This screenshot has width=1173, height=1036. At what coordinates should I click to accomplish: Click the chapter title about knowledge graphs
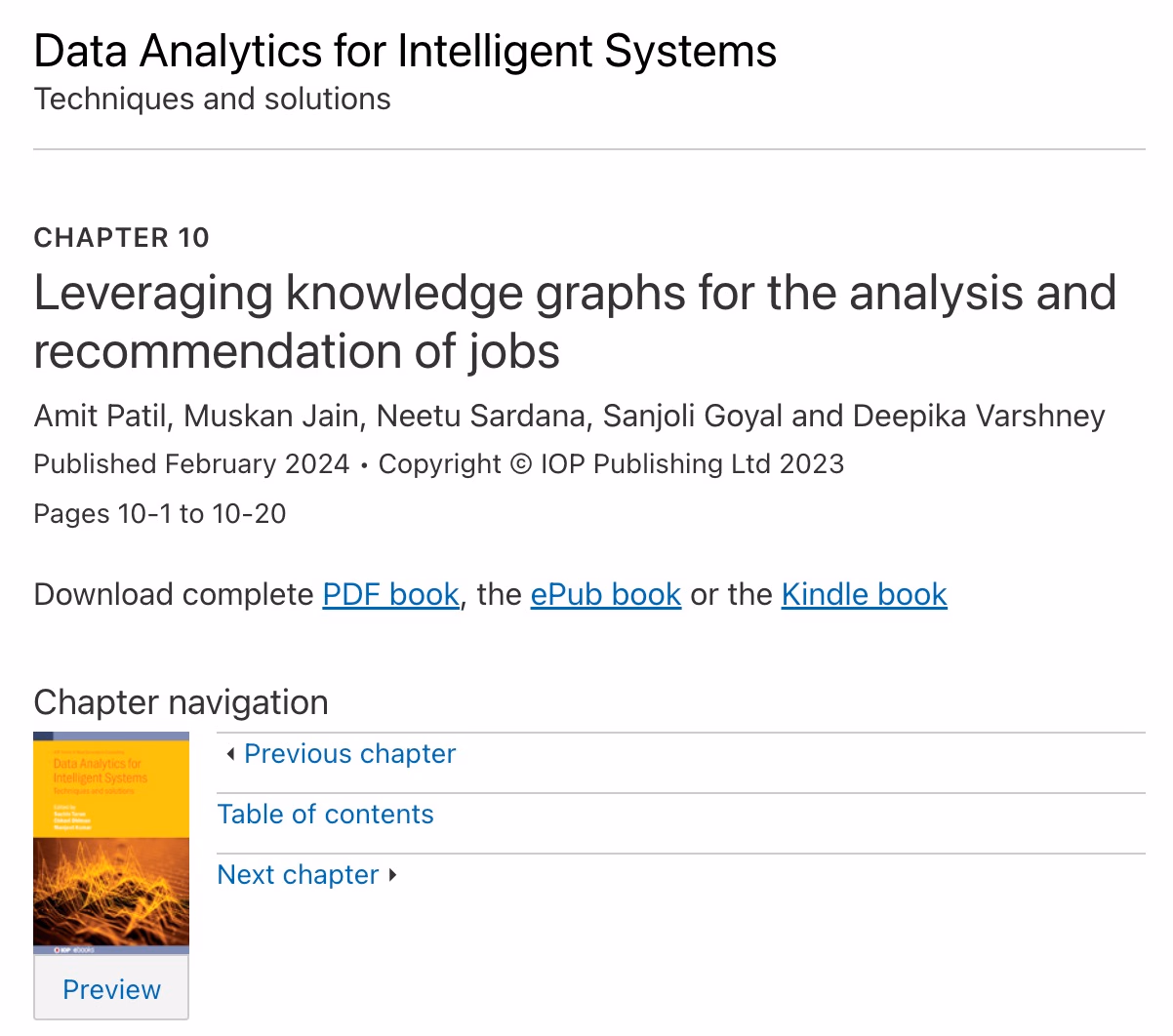click(575, 322)
